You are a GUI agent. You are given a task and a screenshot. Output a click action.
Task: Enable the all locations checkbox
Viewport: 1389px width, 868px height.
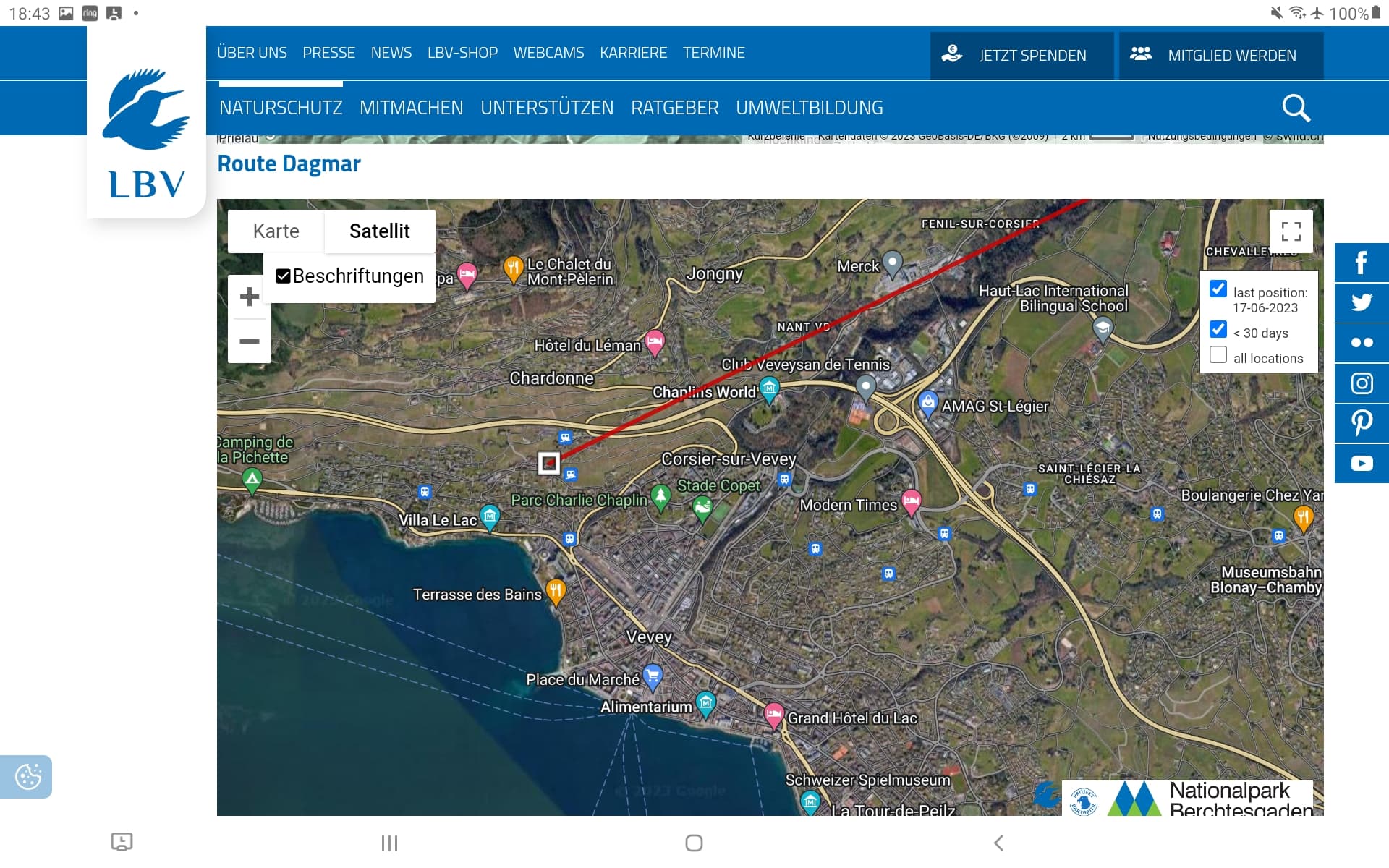[1218, 354]
